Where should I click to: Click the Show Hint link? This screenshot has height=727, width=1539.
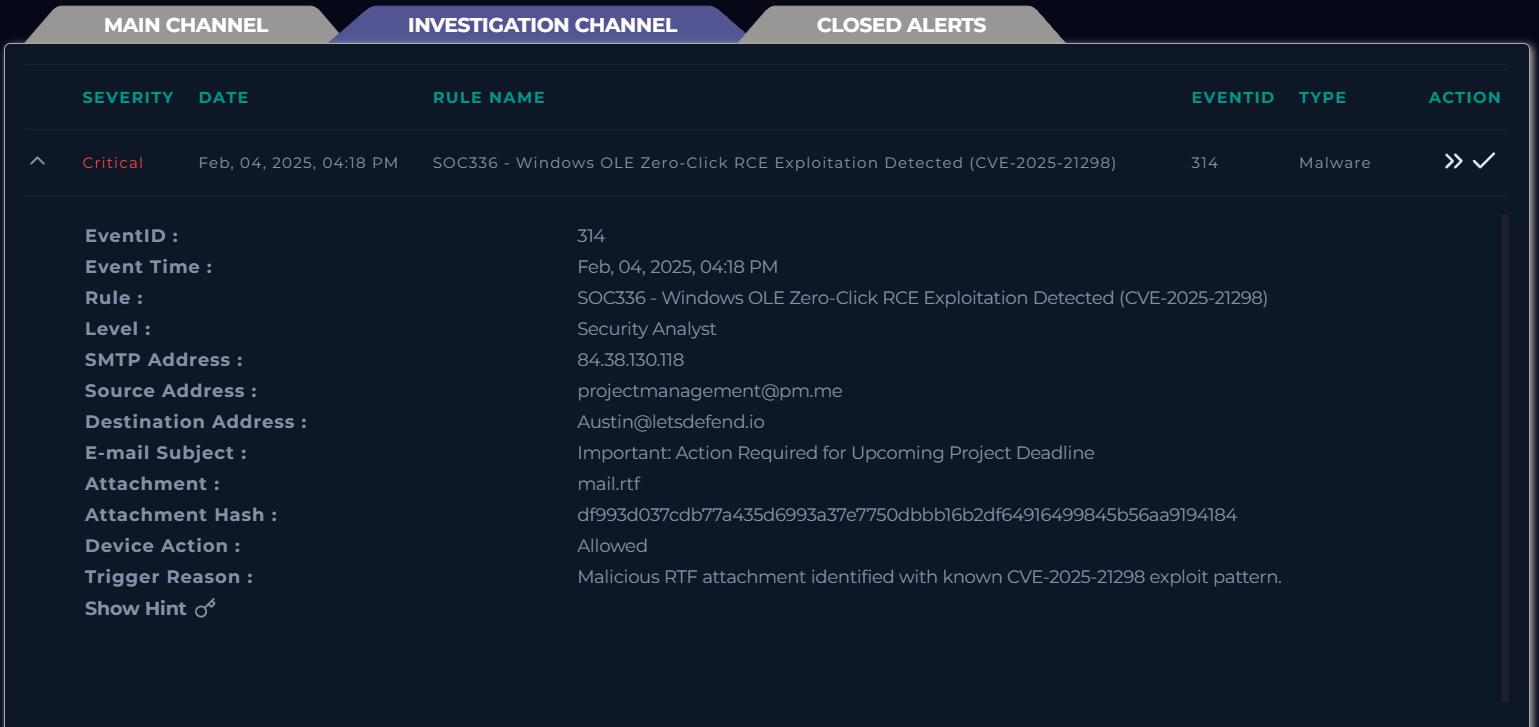(136, 608)
